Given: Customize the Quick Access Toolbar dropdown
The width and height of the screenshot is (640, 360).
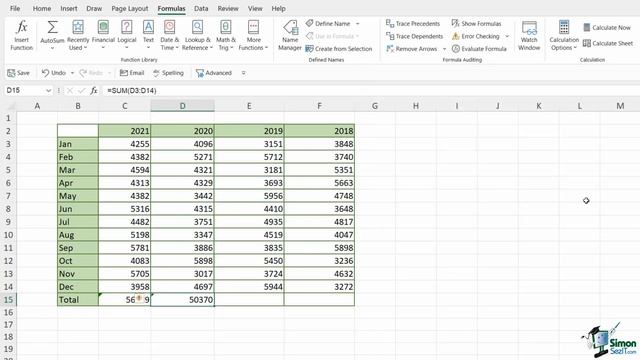Looking at the screenshot, I should (243, 73).
